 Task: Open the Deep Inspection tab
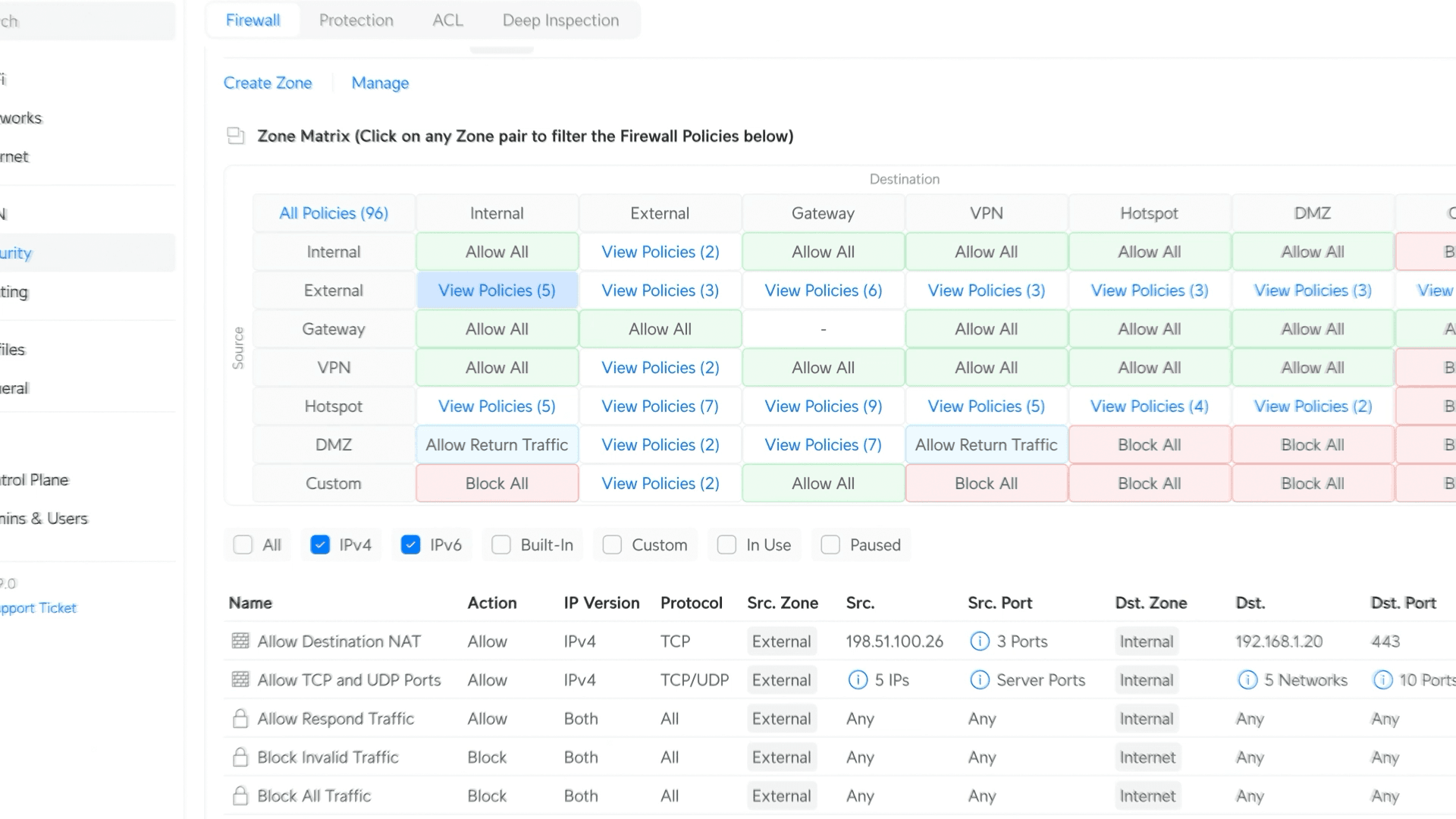[560, 20]
